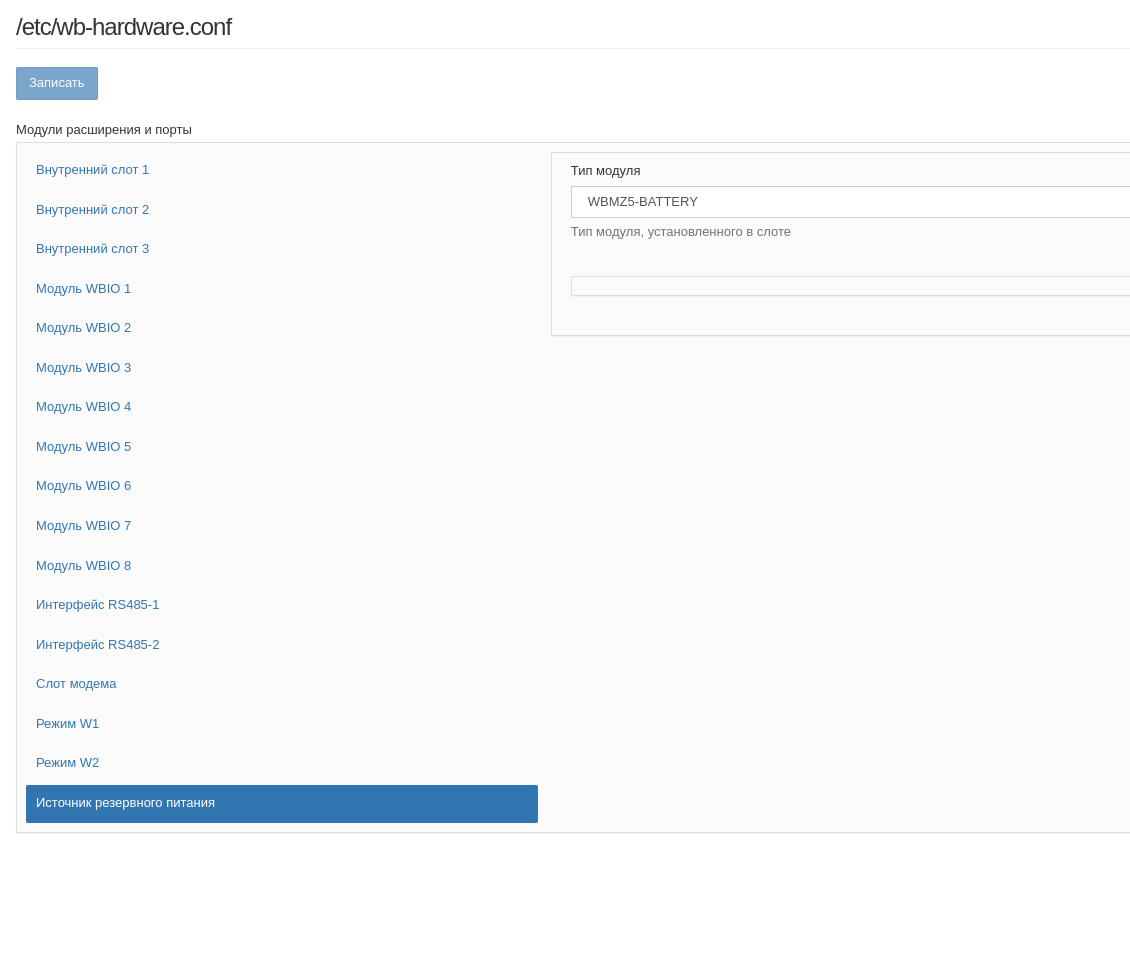Open Модуль WBIO 2 entry
The height and width of the screenshot is (966, 1130).
(83, 328)
